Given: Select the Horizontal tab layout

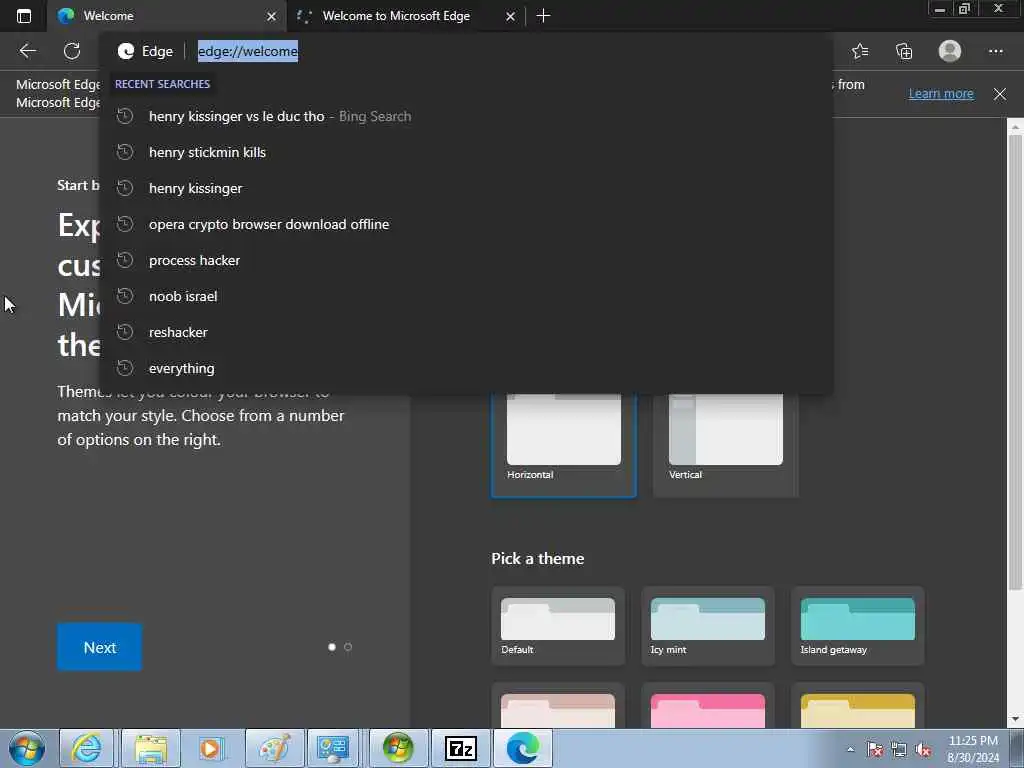Looking at the screenshot, I should [x=564, y=443].
